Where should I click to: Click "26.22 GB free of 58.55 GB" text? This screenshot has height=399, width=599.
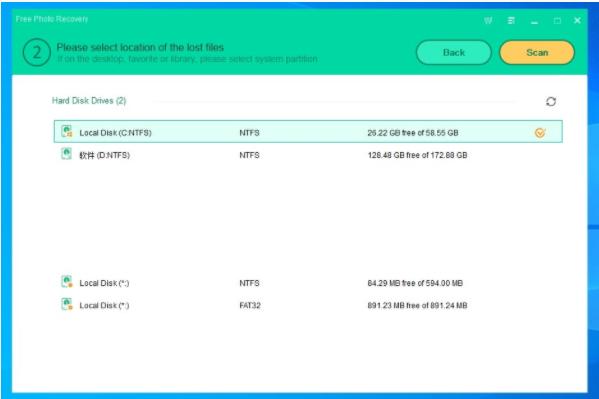413,133
